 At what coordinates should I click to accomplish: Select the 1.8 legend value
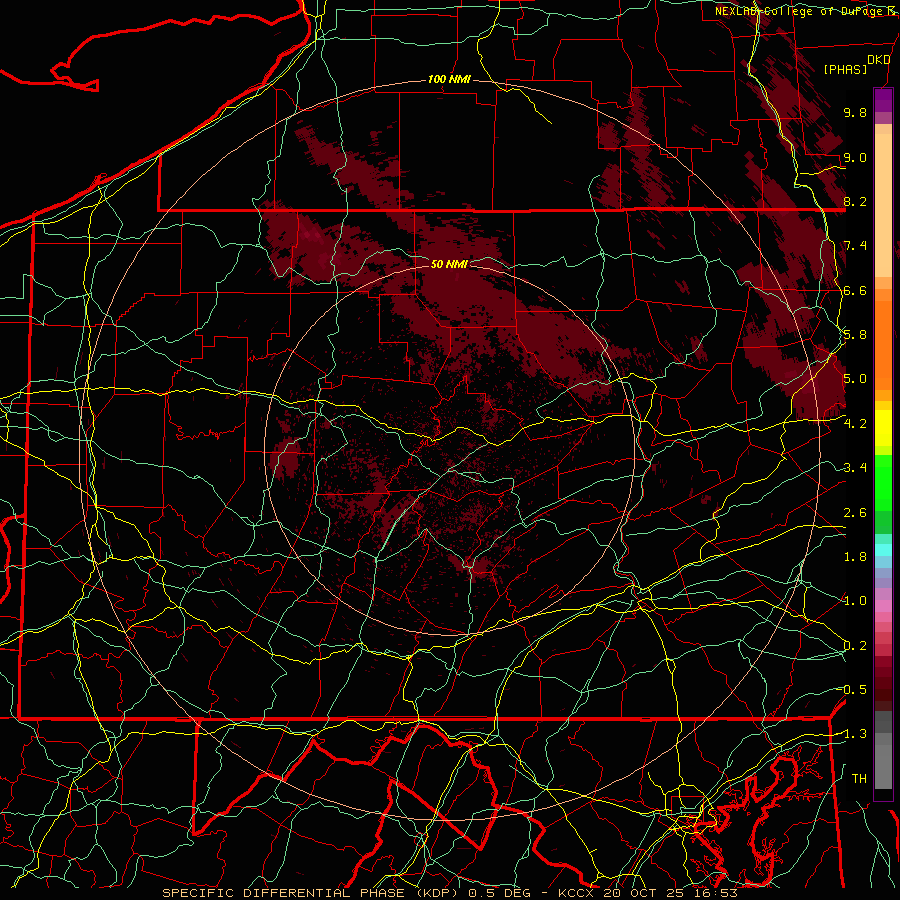click(x=855, y=557)
